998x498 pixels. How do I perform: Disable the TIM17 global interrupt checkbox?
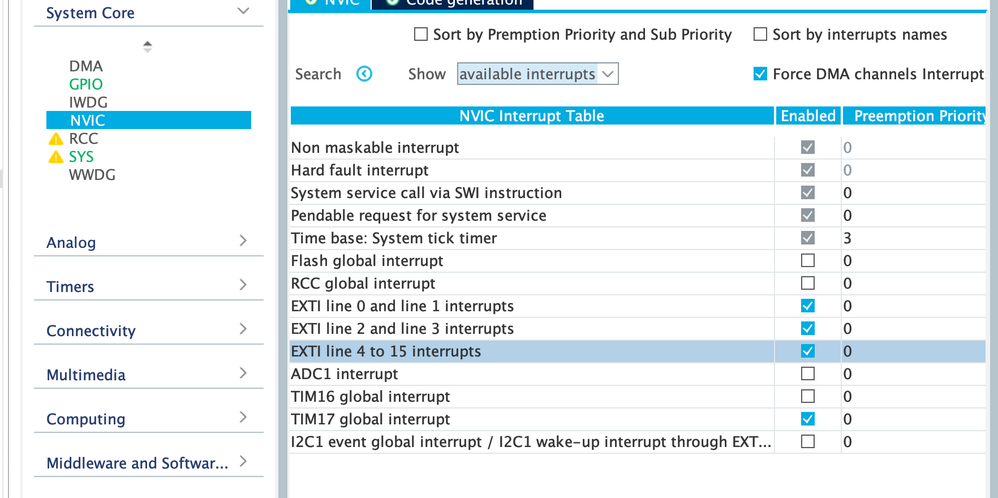(808, 419)
